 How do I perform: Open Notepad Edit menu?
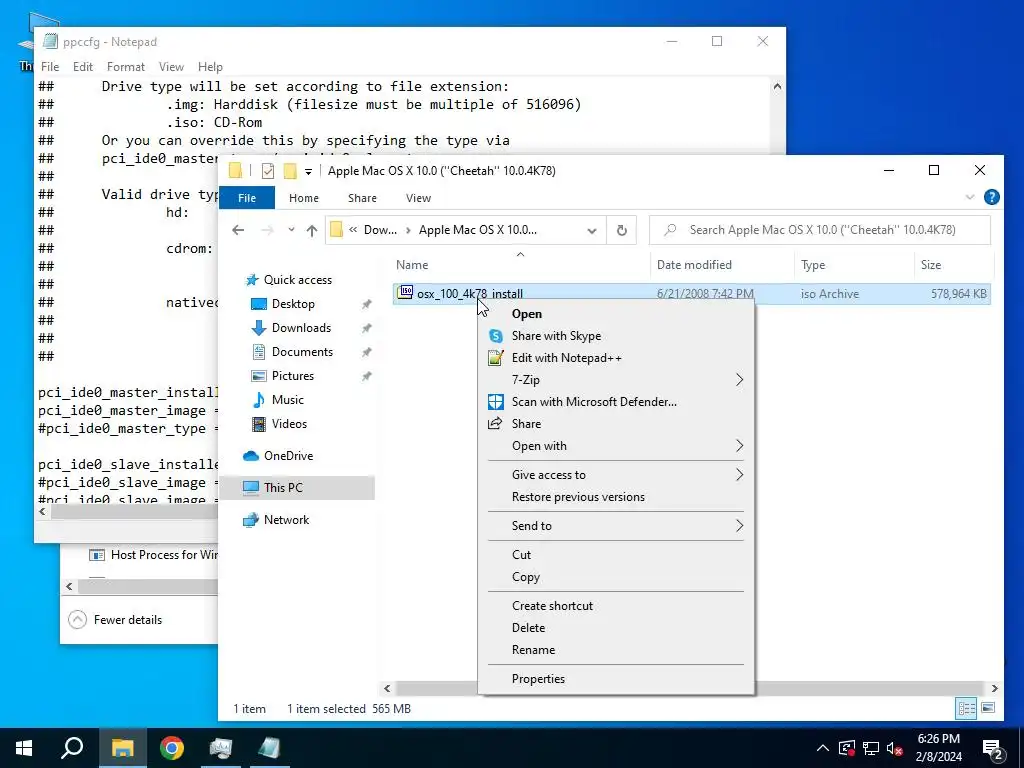click(82, 67)
